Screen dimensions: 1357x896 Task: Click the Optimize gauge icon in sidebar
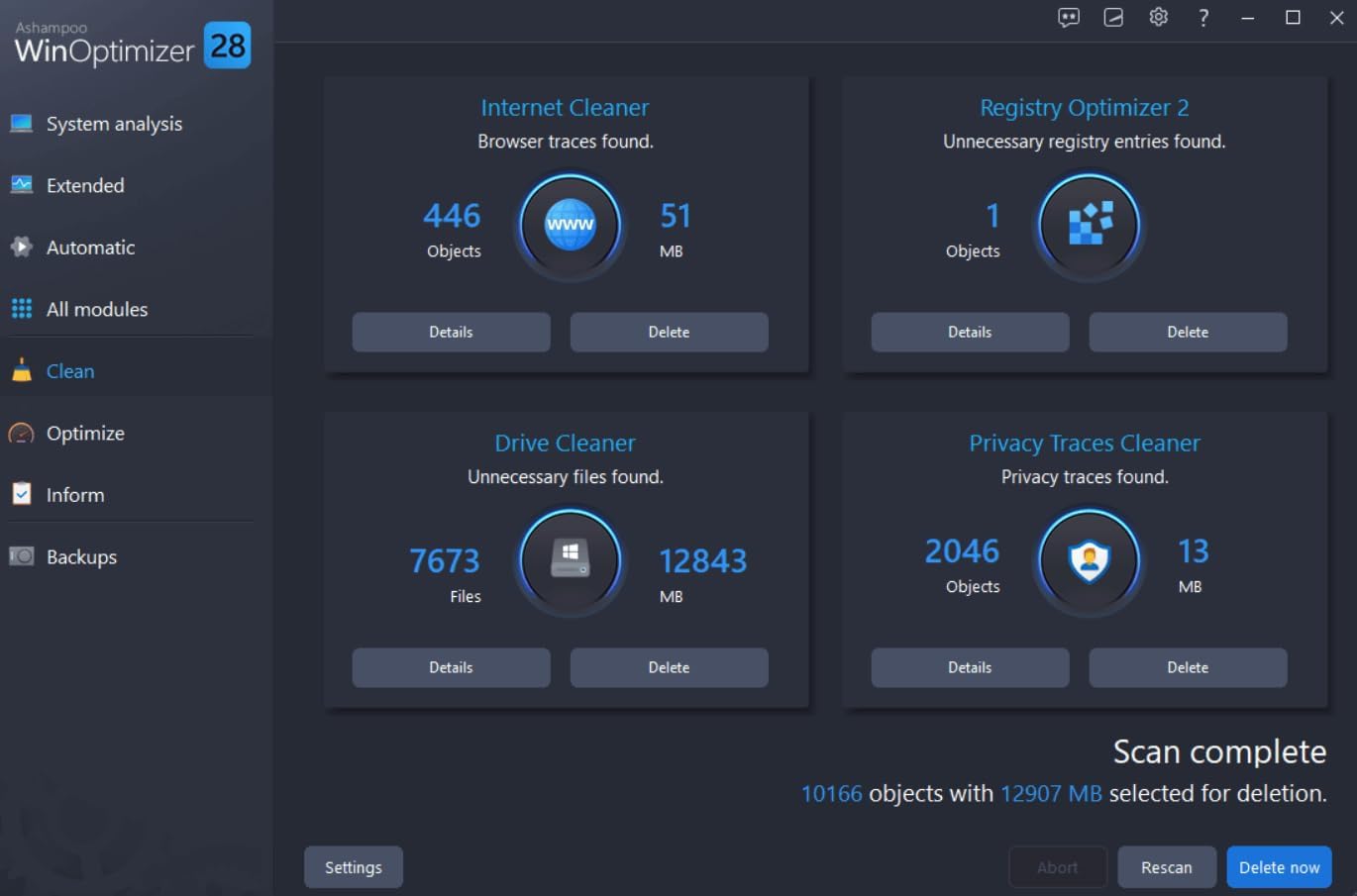coord(21,433)
